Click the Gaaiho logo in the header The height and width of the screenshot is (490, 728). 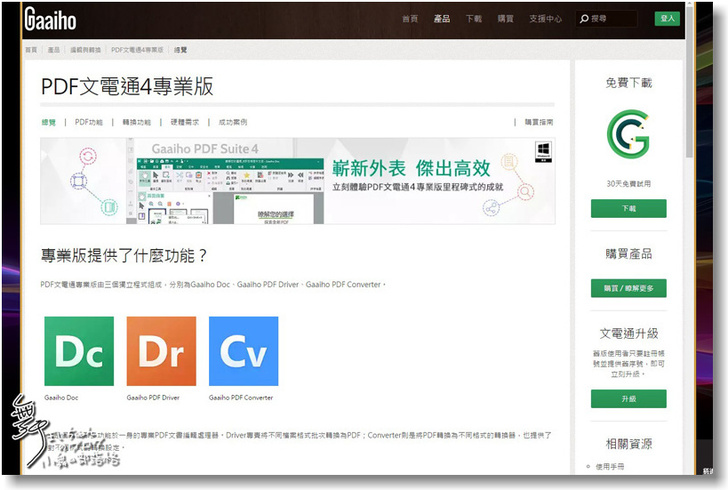coord(48,19)
